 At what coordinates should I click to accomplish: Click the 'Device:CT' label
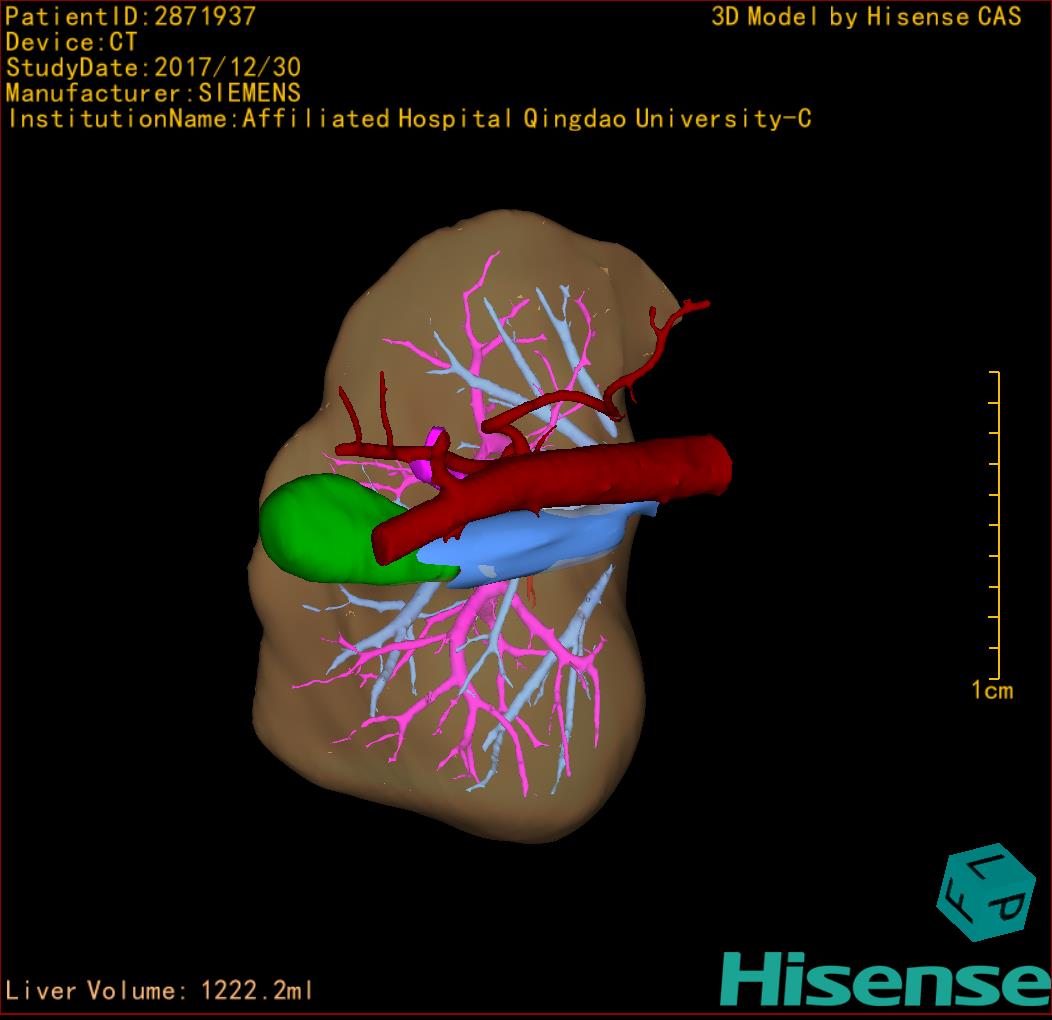(x=71, y=42)
